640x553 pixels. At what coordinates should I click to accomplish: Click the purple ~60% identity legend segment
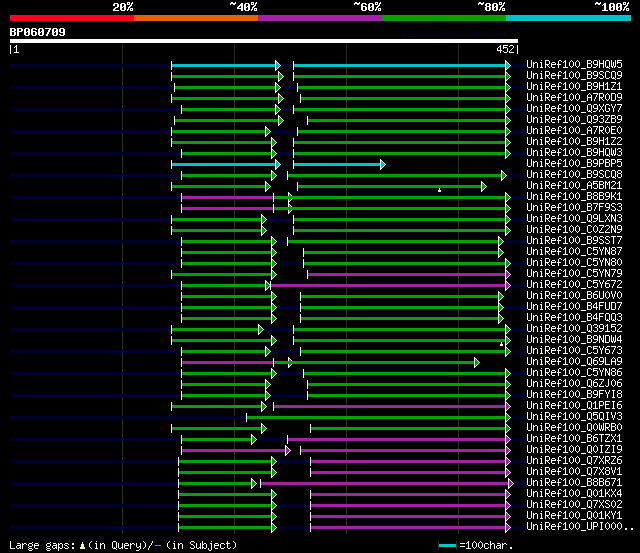pos(320,18)
